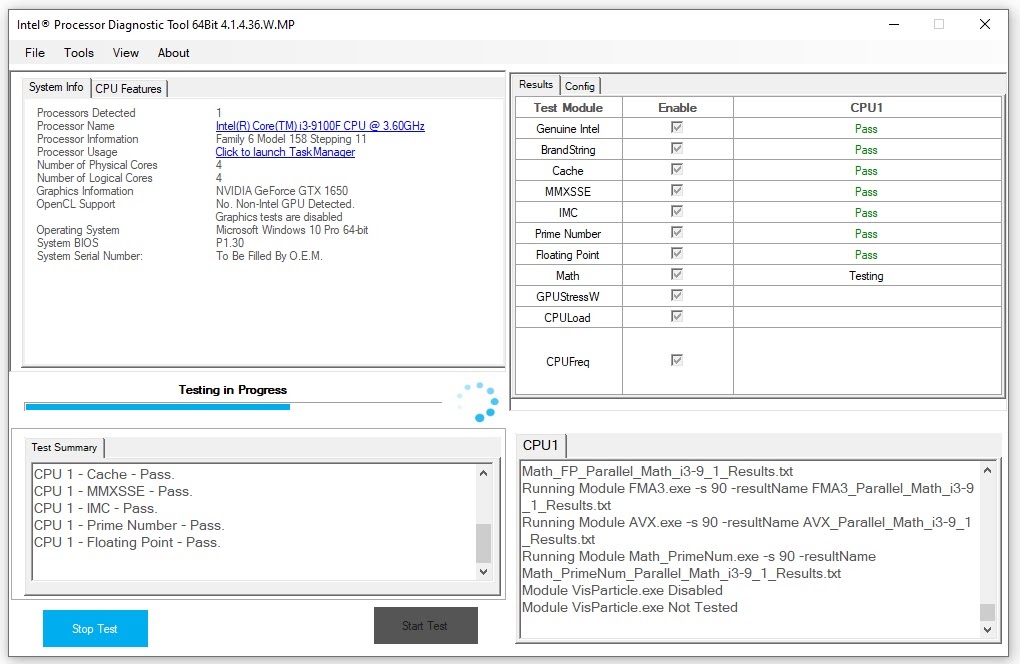Toggle the CPULoad enable checkbox

pos(677,316)
